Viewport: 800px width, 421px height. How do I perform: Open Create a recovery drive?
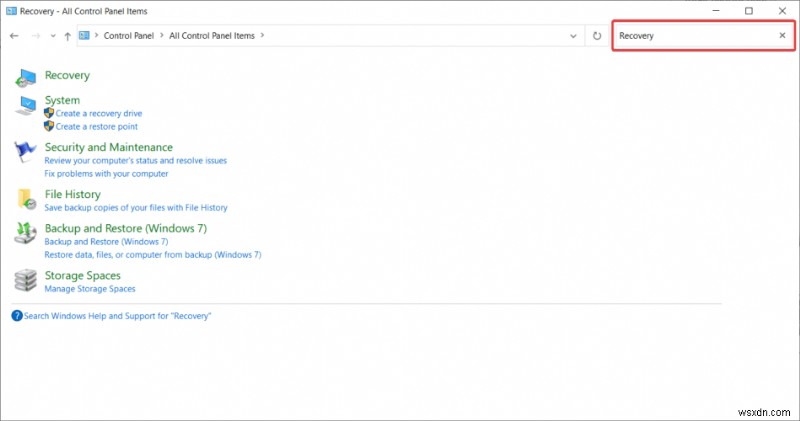[99, 113]
